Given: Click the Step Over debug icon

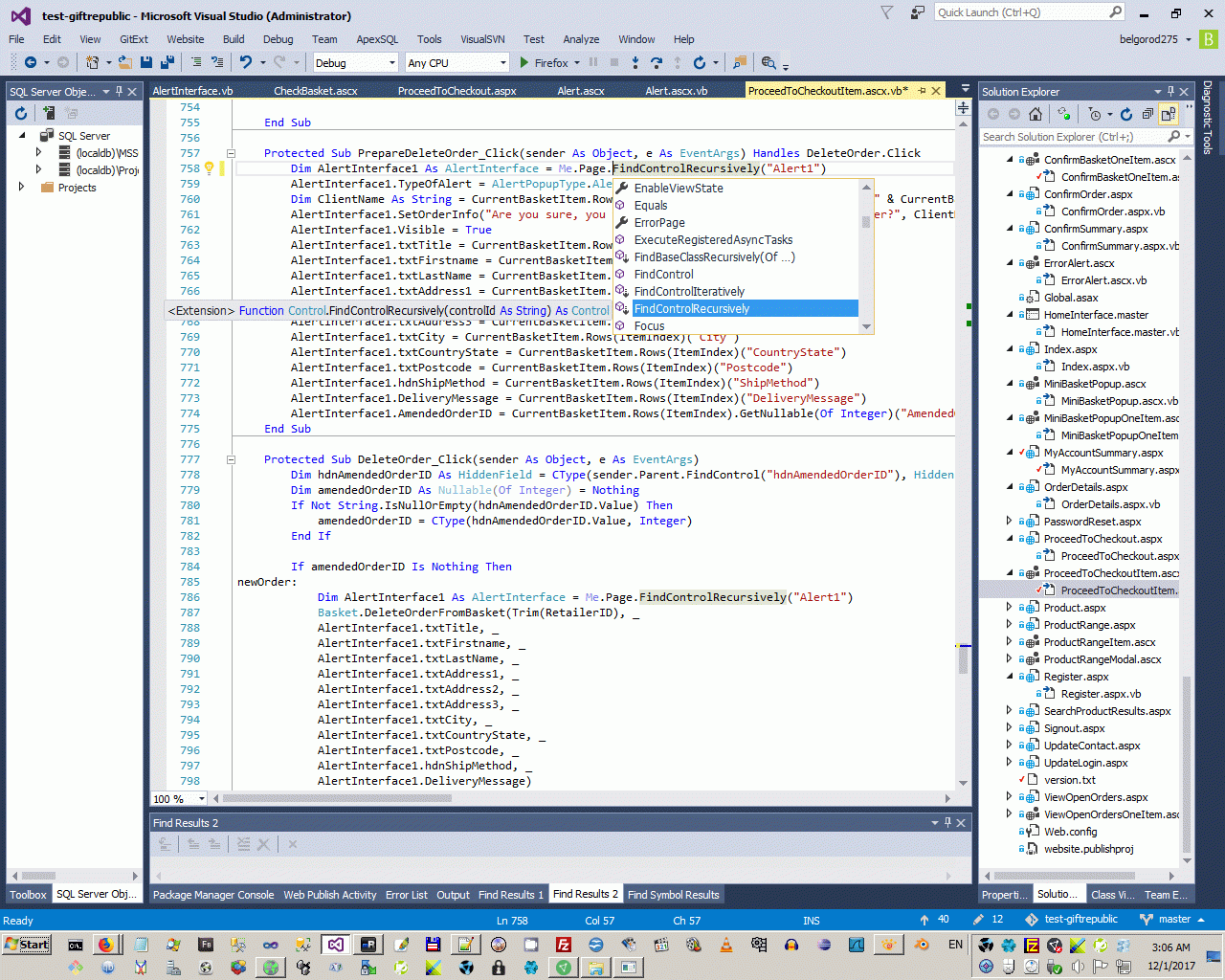Looking at the screenshot, I should 656,62.
